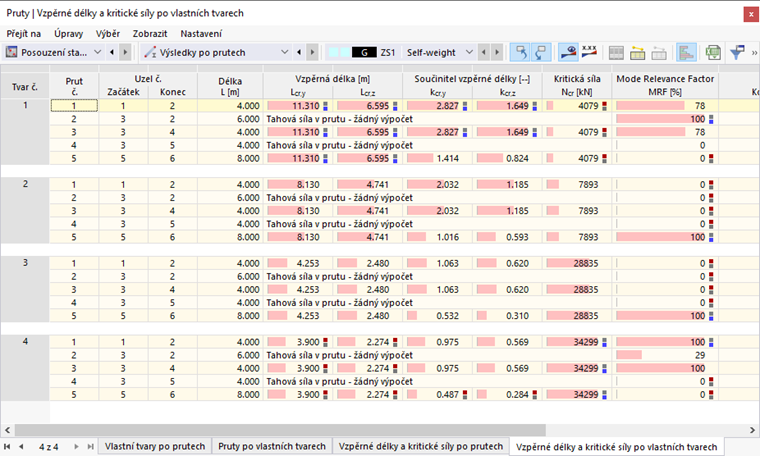This screenshot has height=456, width=760.
Task: Click the toolbar overflow chevron
Action: (x=754, y=52)
